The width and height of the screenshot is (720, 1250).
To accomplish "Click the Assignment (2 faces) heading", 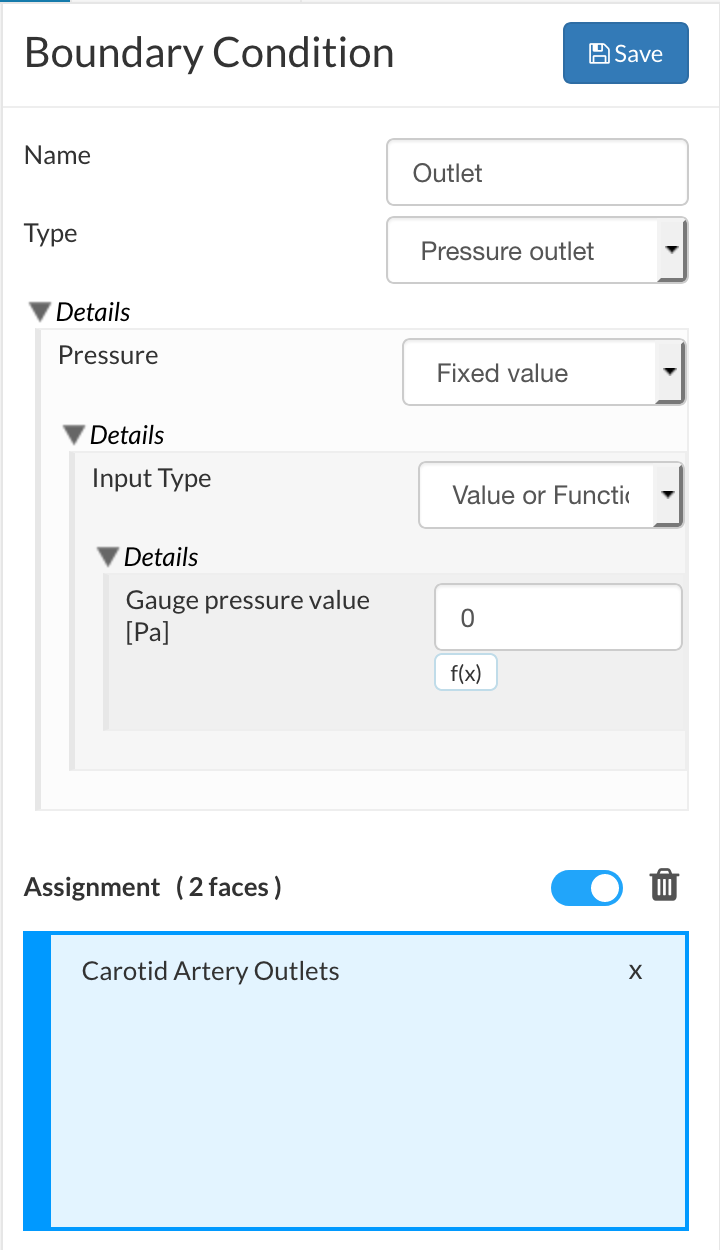I will 153,887.
